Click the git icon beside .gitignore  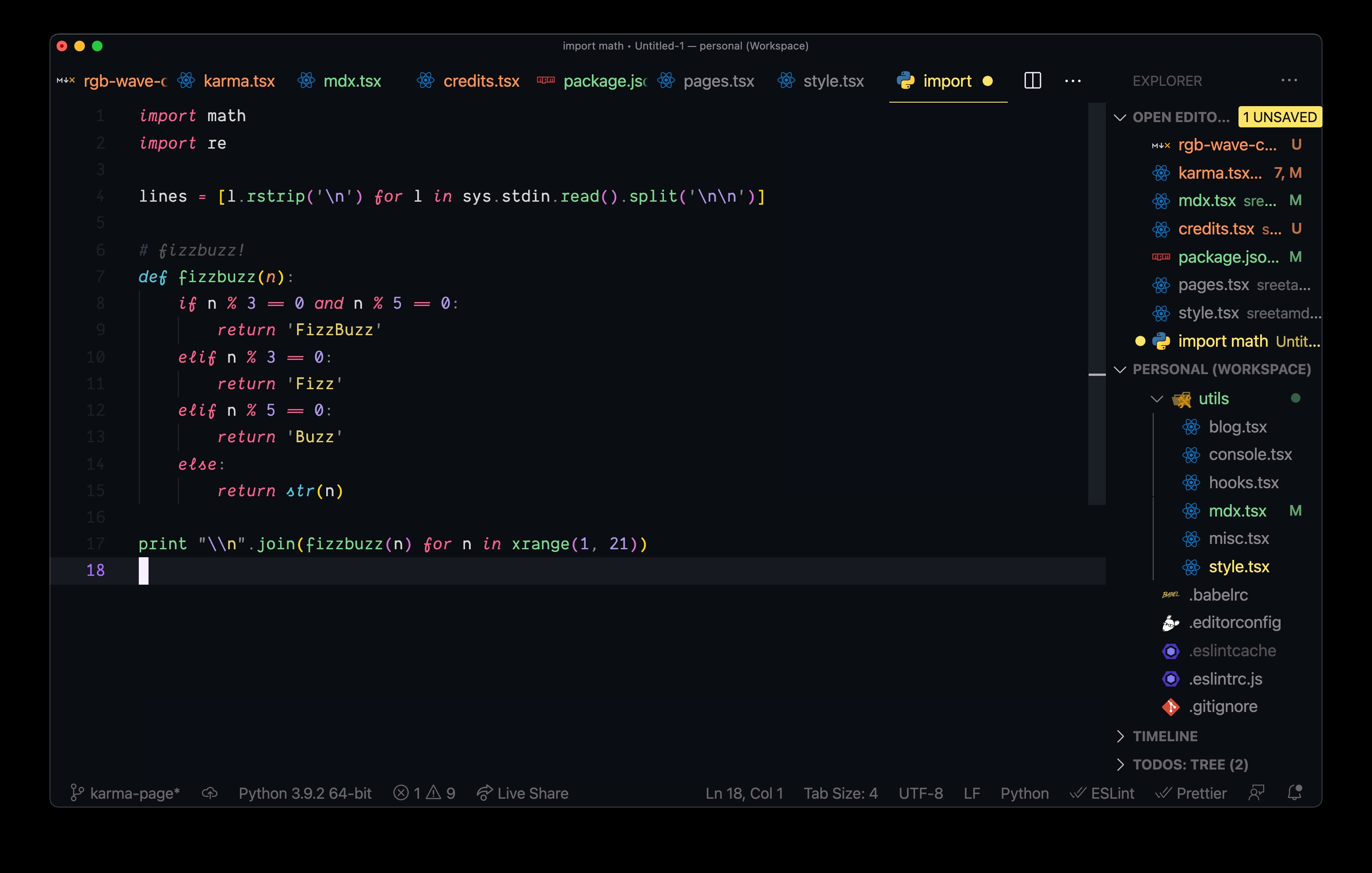tap(1170, 707)
